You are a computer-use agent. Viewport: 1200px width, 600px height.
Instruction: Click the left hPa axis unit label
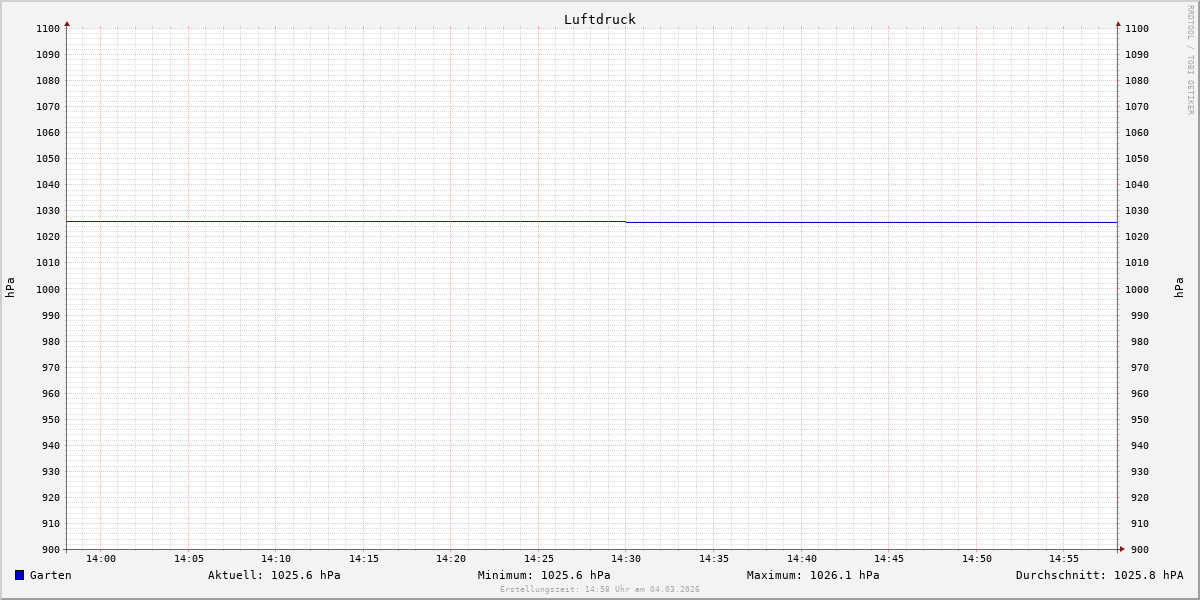pos(10,288)
